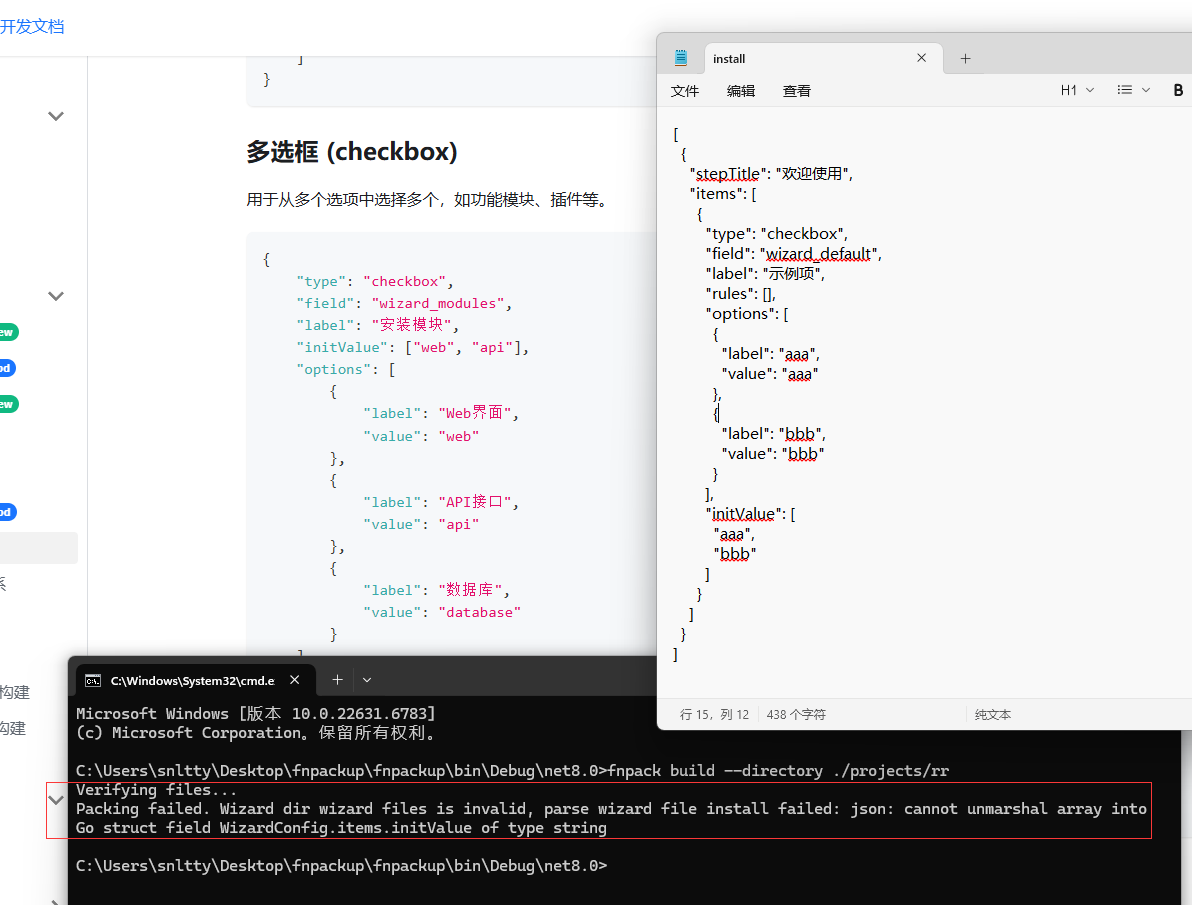Add a new Notepad tab with plus
Viewport: 1192px width, 905px height.
(965, 58)
